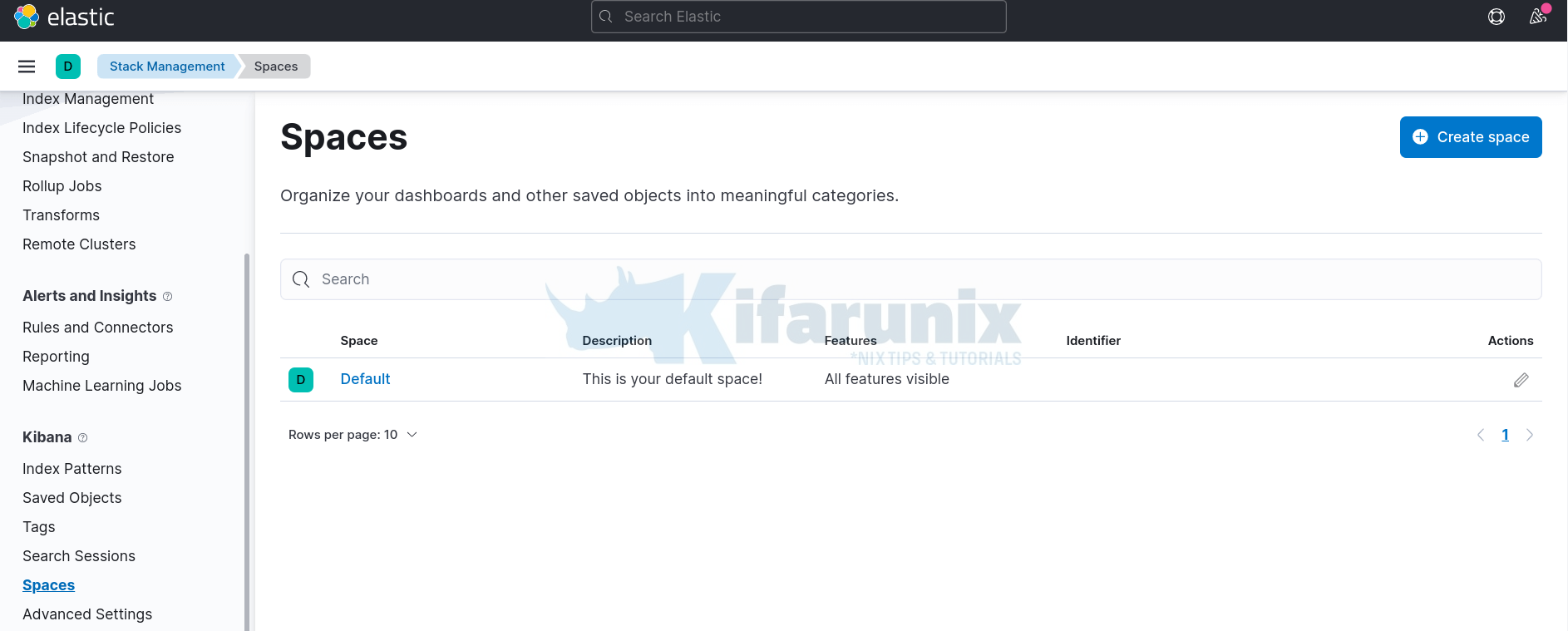The image size is (1568, 631).
Task: Open Advanced Settings page
Action: click(87, 614)
